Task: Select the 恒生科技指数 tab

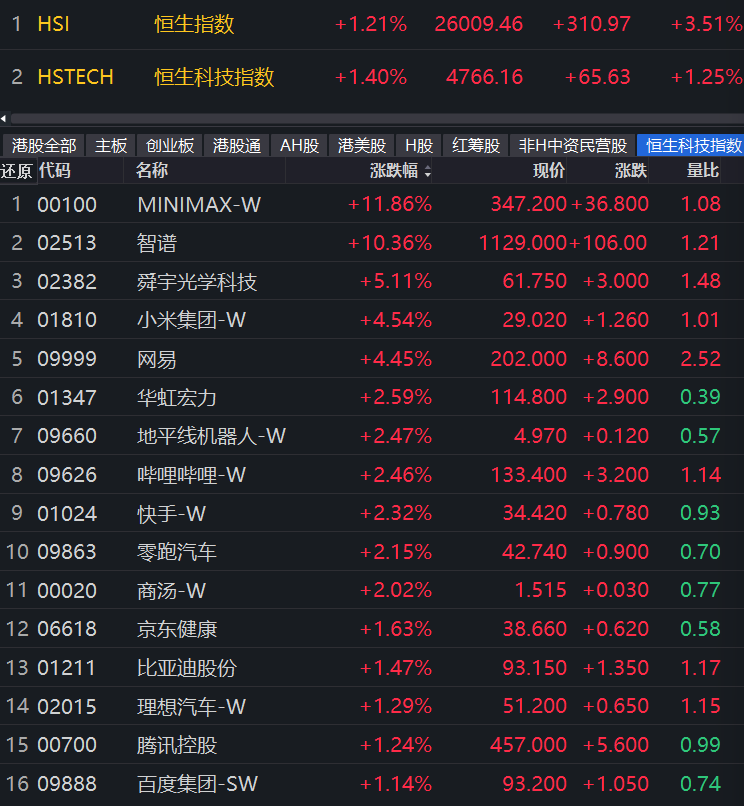Action: pos(691,145)
